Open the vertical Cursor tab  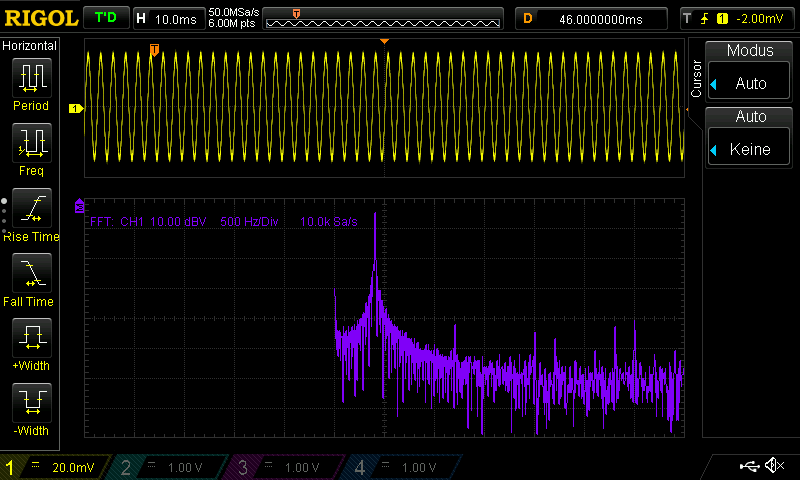click(696, 79)
